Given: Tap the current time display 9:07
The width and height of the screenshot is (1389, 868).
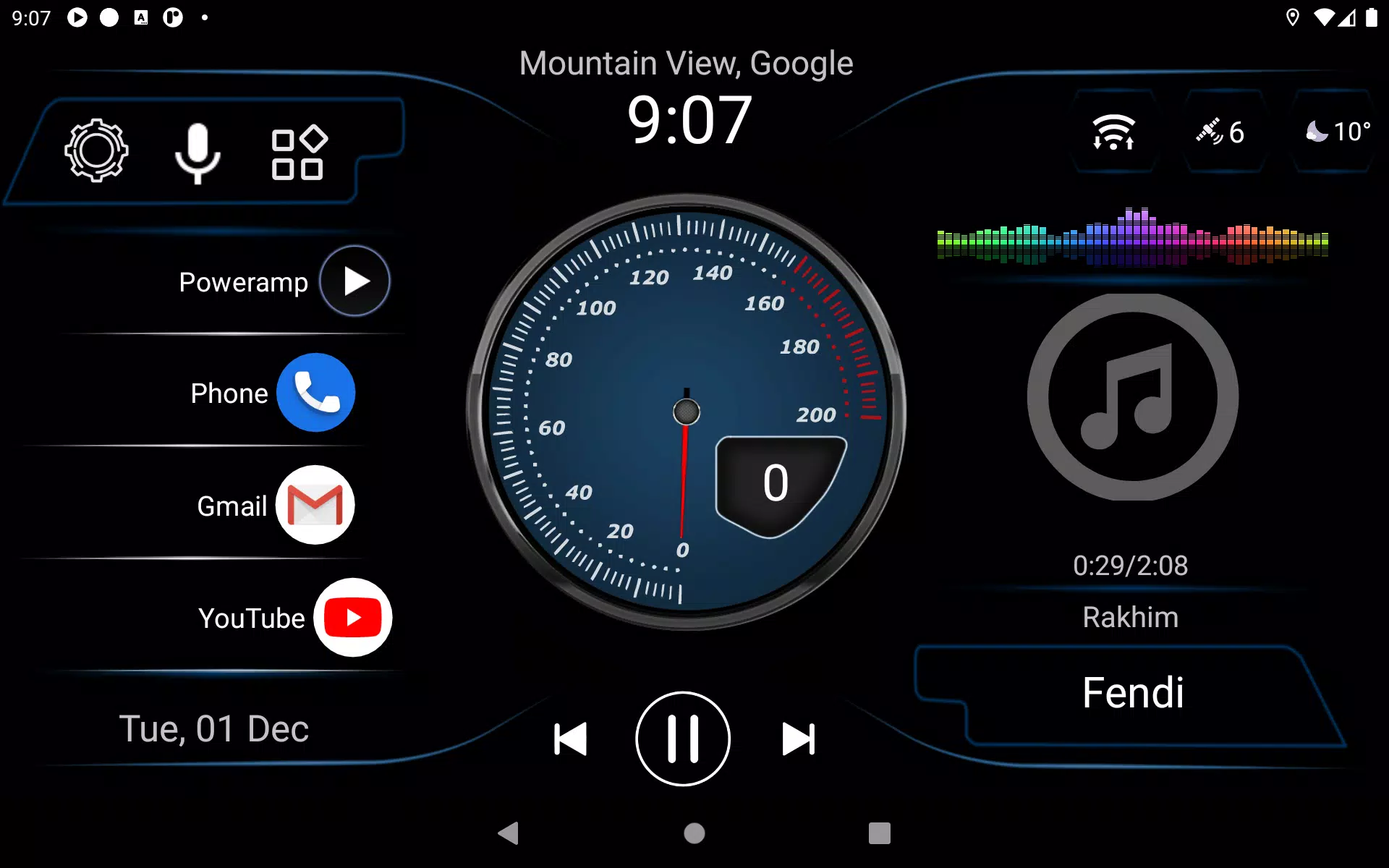Looking at the screenshot, I should 686,120.
